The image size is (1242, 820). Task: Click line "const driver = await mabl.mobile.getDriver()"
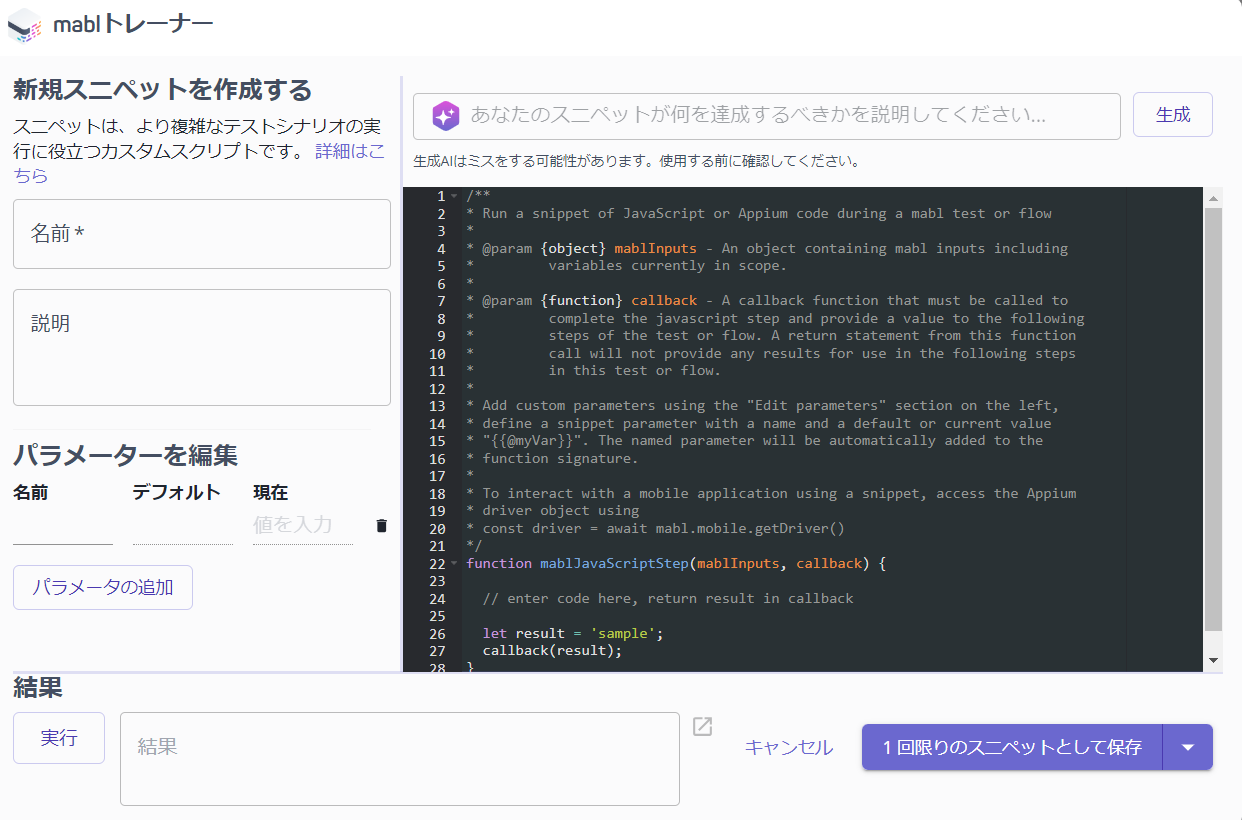coord(655,529)
